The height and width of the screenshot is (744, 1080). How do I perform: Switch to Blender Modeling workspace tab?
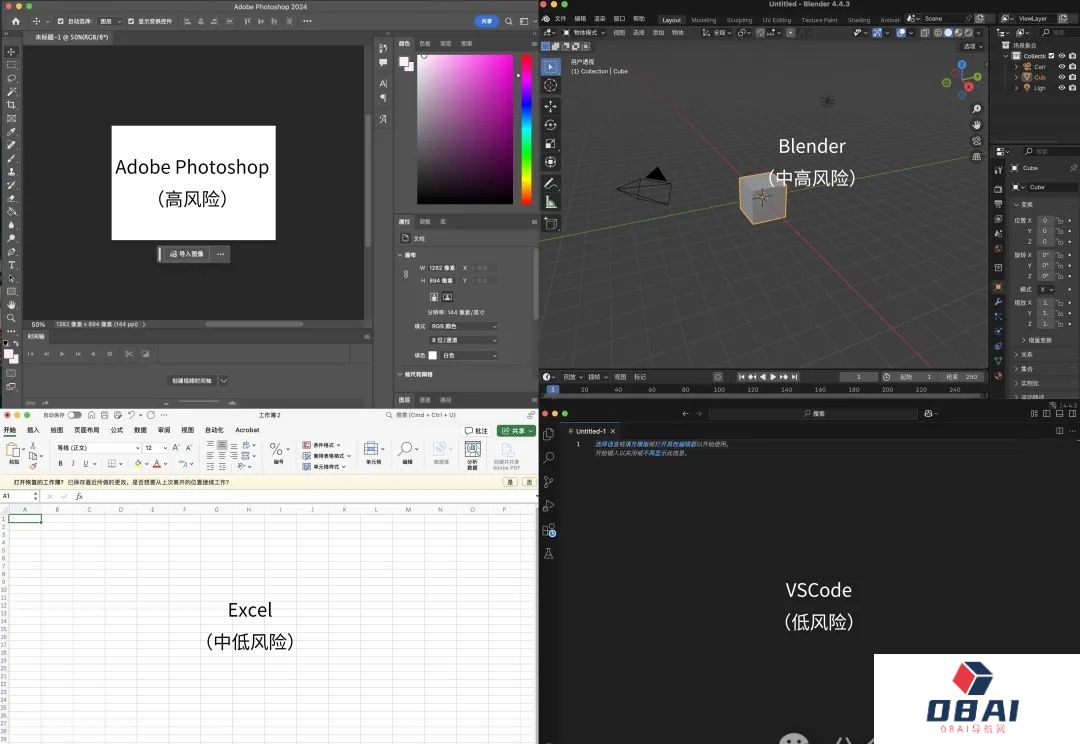pyautogui.click(x=703, y=20)
